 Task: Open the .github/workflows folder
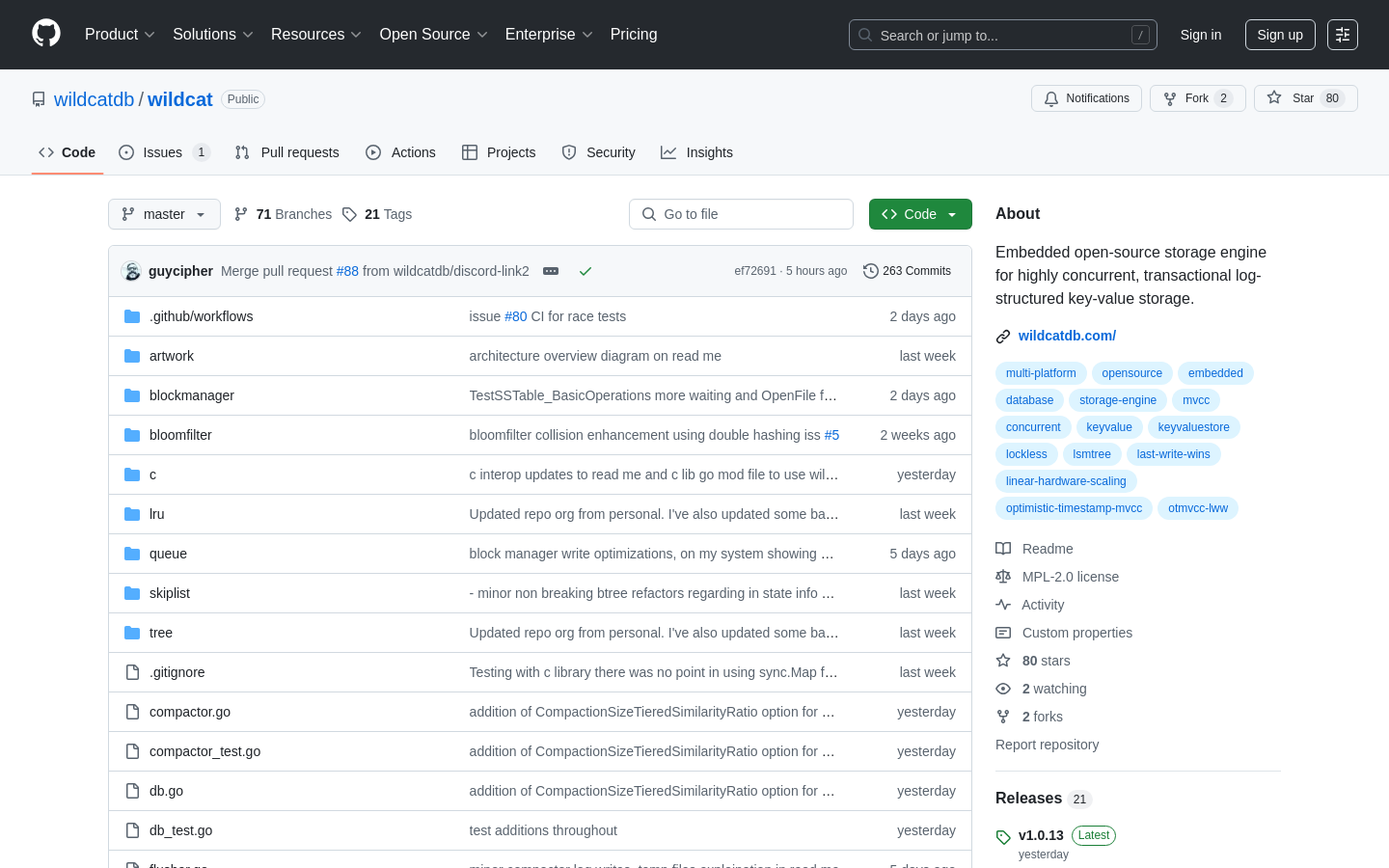point(201,316)
